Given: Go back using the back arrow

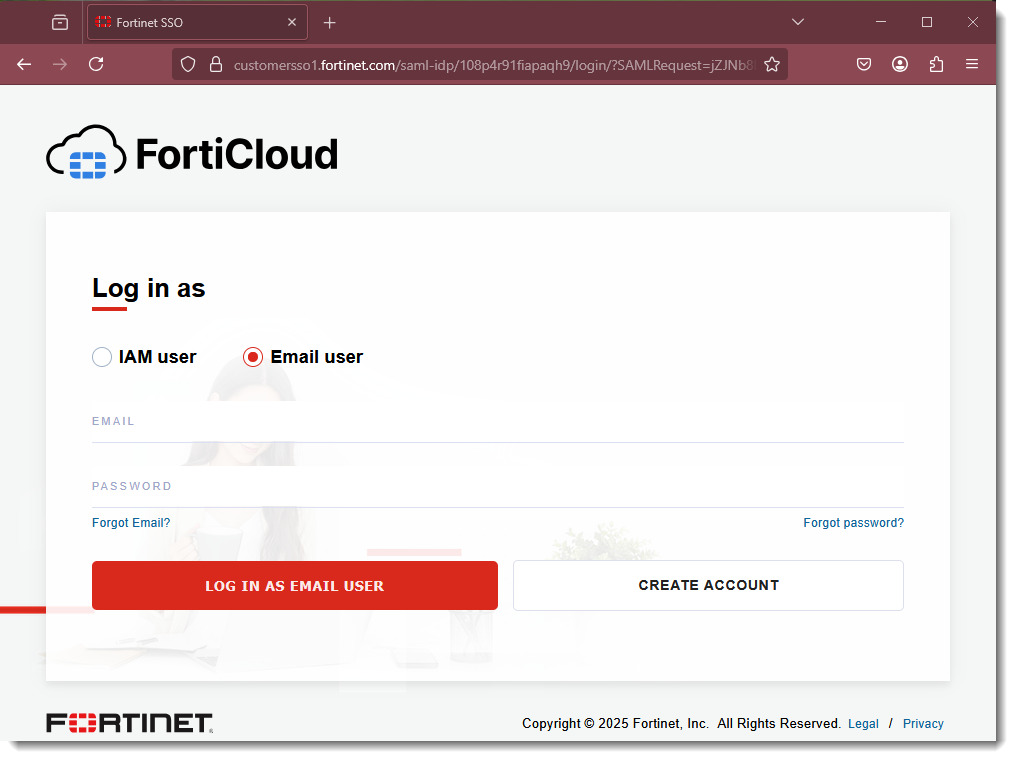Looking at the screenshot, I should click(x=24, y=64).
